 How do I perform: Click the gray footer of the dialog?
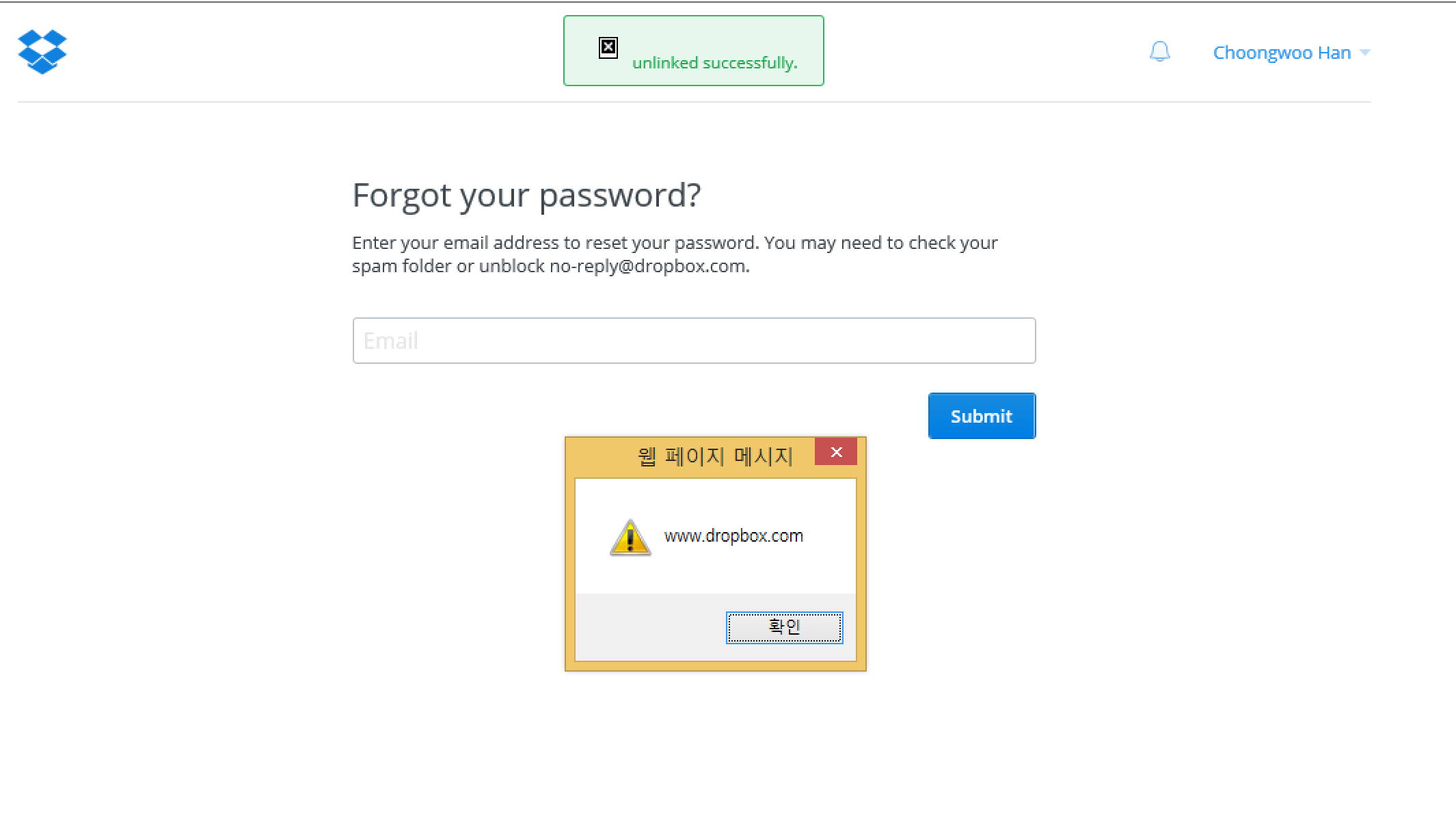tap(649, 627)
